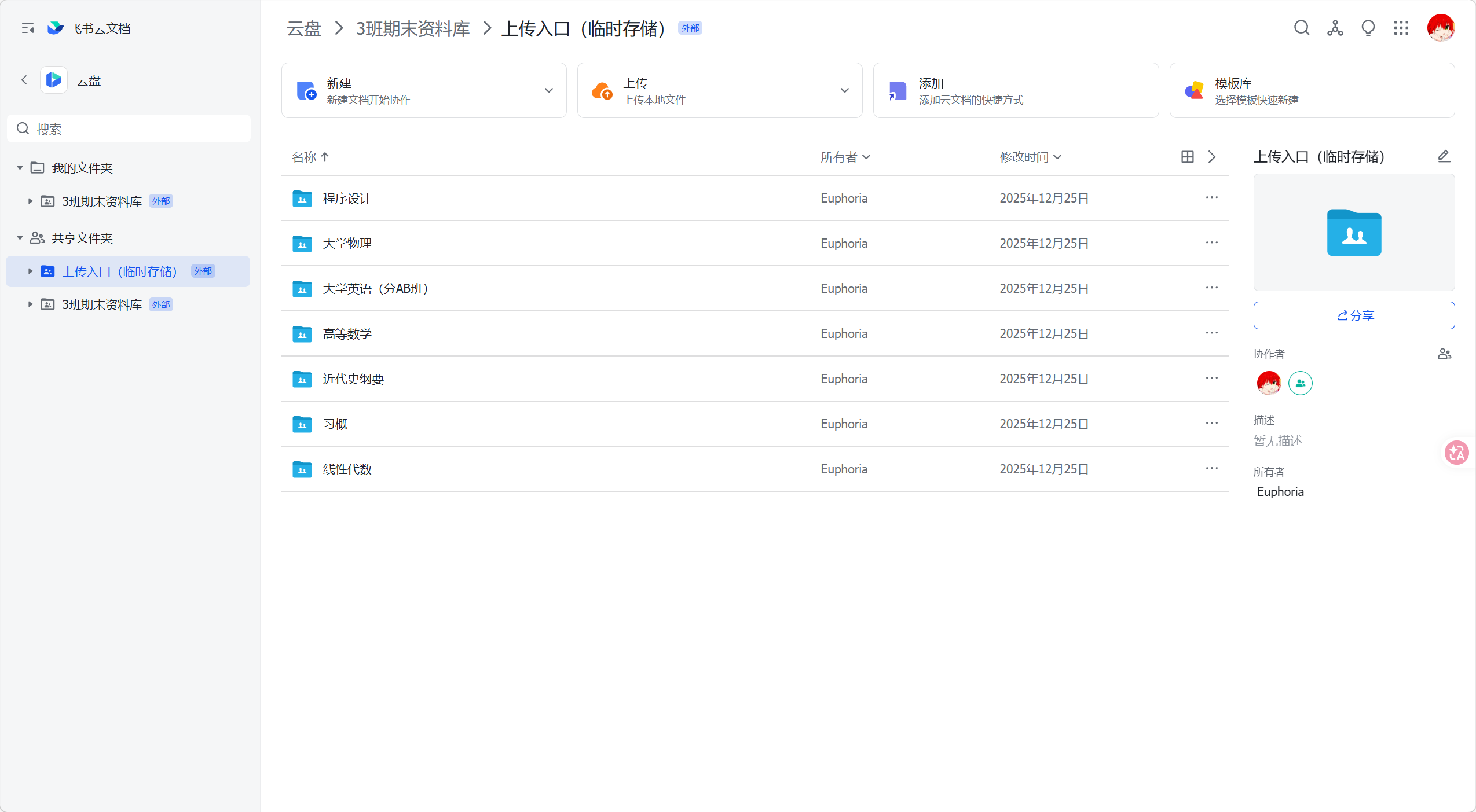Open the 线性代数 folder
1476x812 pixels.
pos(347,469)
